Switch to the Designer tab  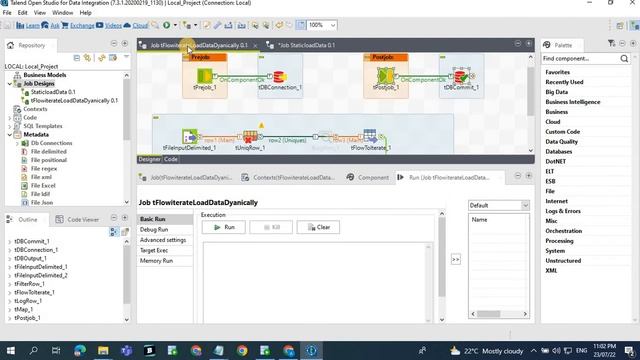point(149,159)
